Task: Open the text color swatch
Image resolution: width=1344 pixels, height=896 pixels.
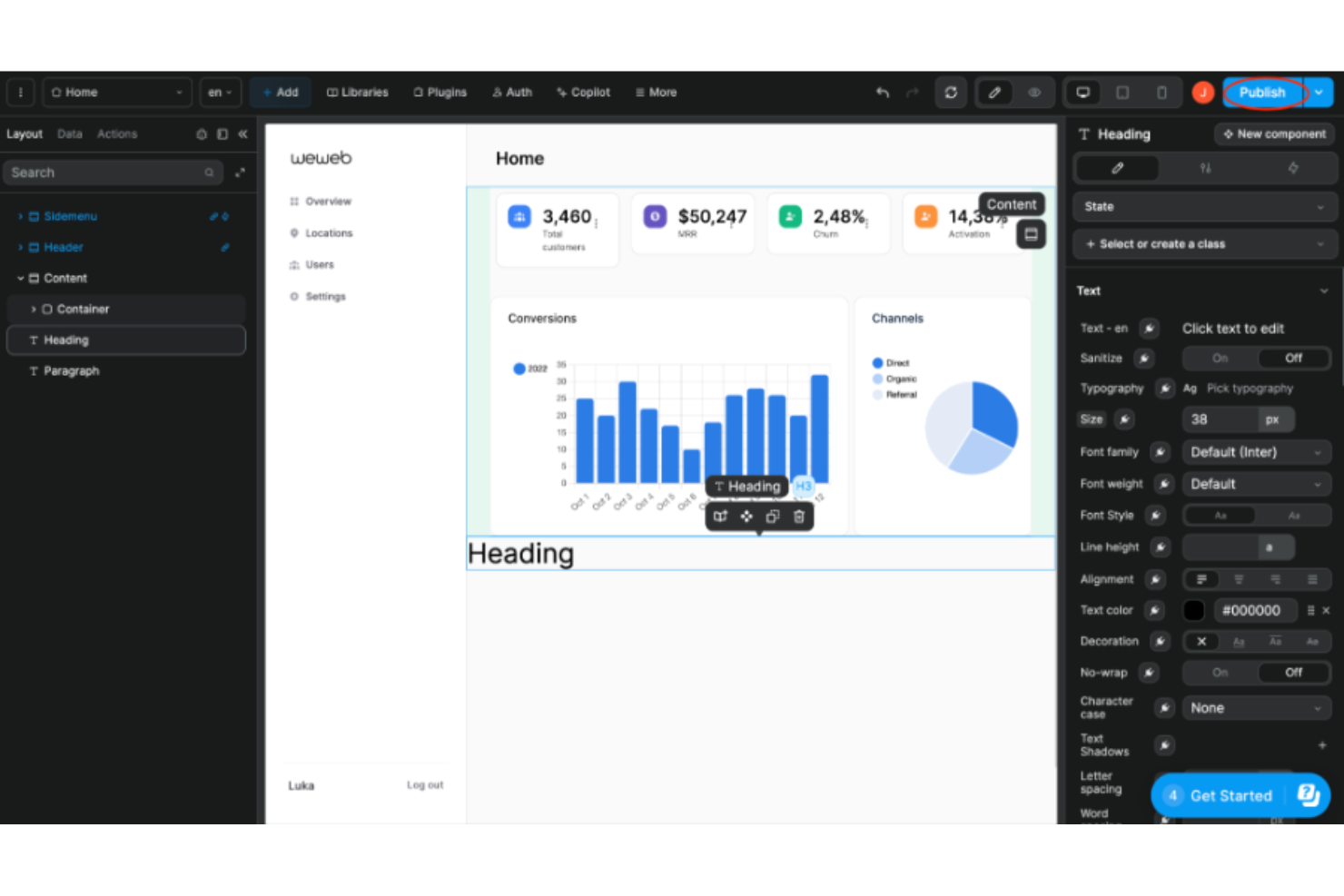Action: pyautogui.click(x=1193, y=610)
